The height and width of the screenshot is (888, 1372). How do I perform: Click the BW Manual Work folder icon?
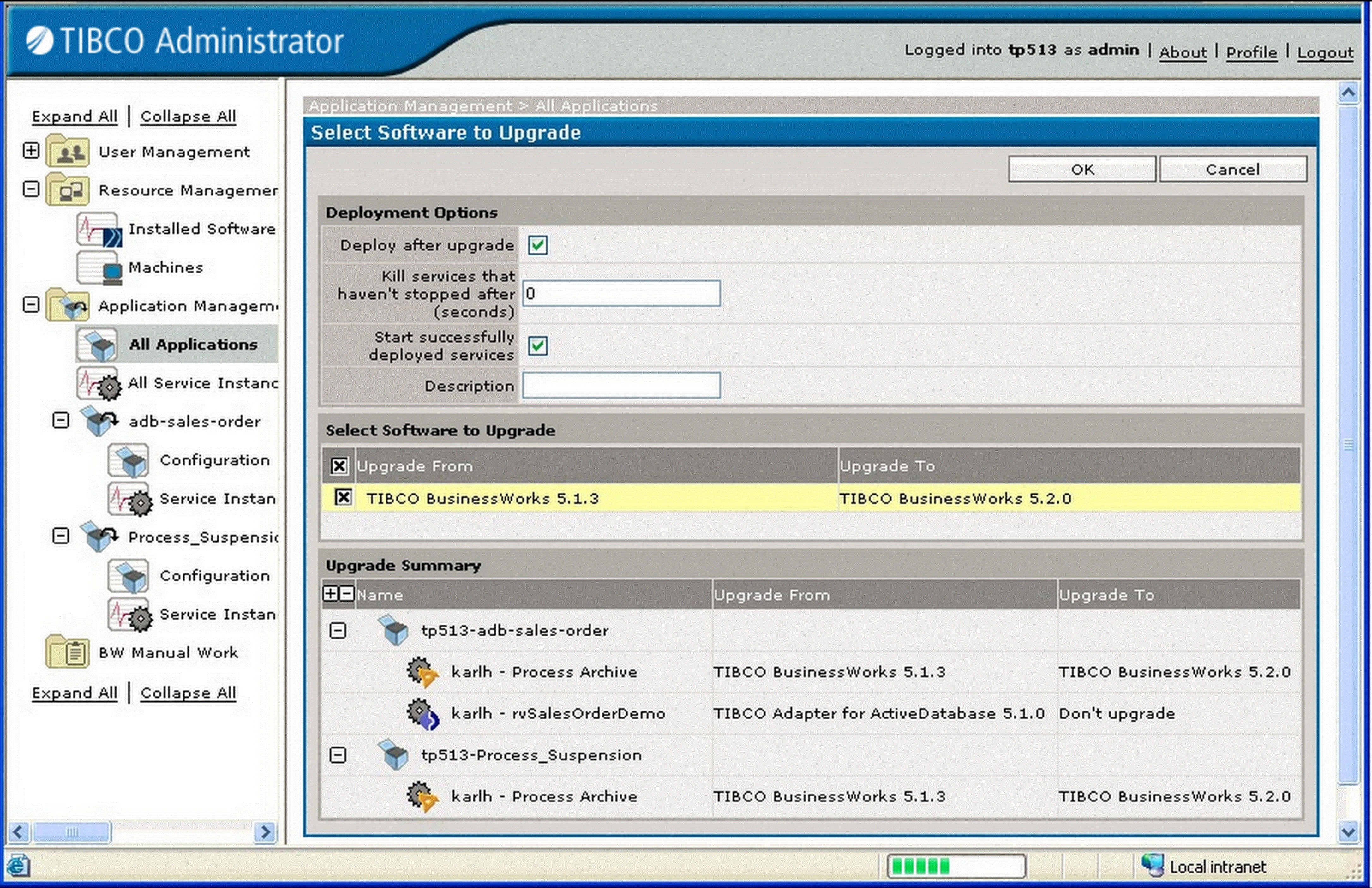coord(67,652)
